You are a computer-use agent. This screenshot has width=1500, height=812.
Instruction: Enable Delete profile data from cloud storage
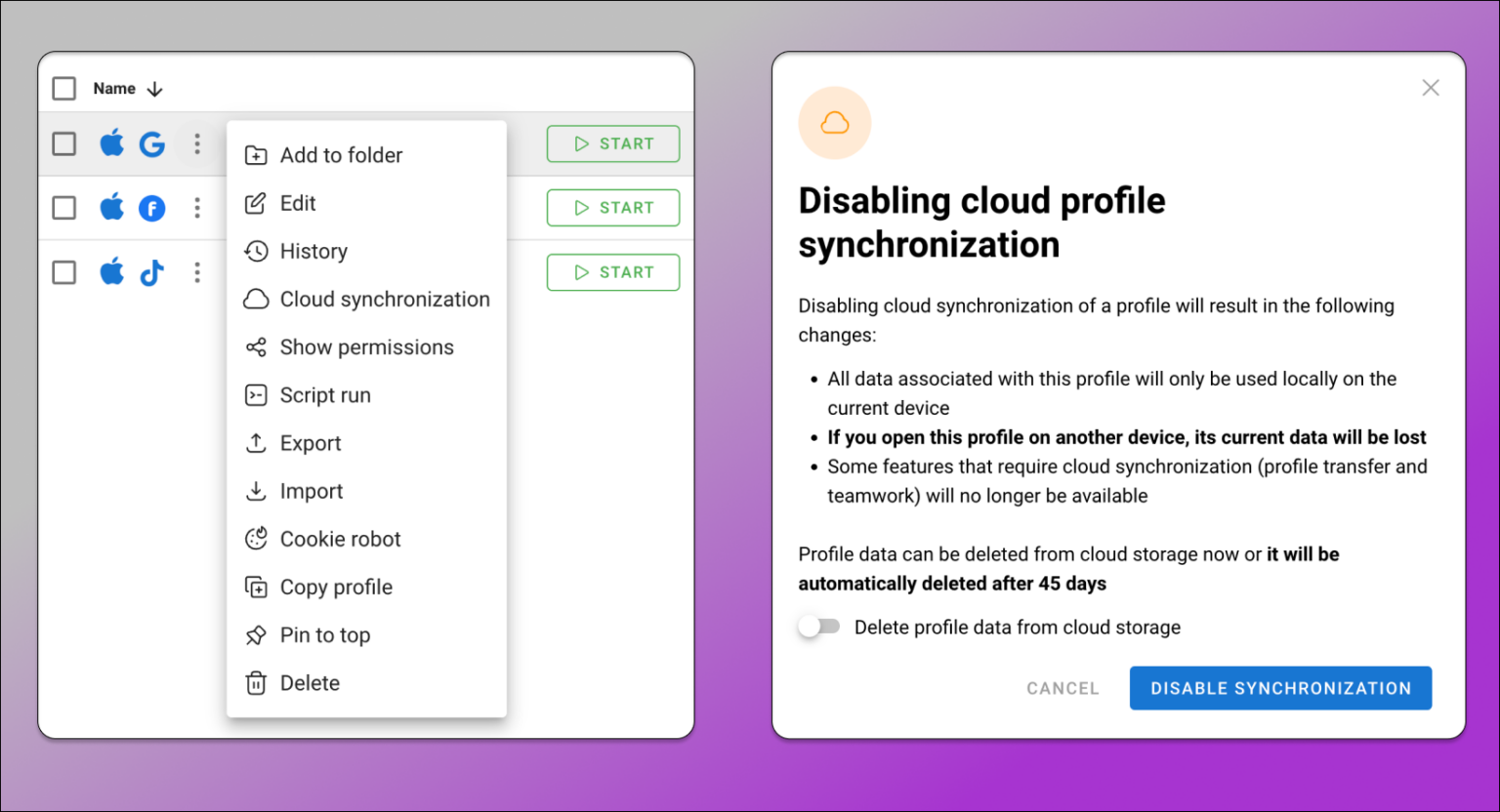click(x=818, y=626)
